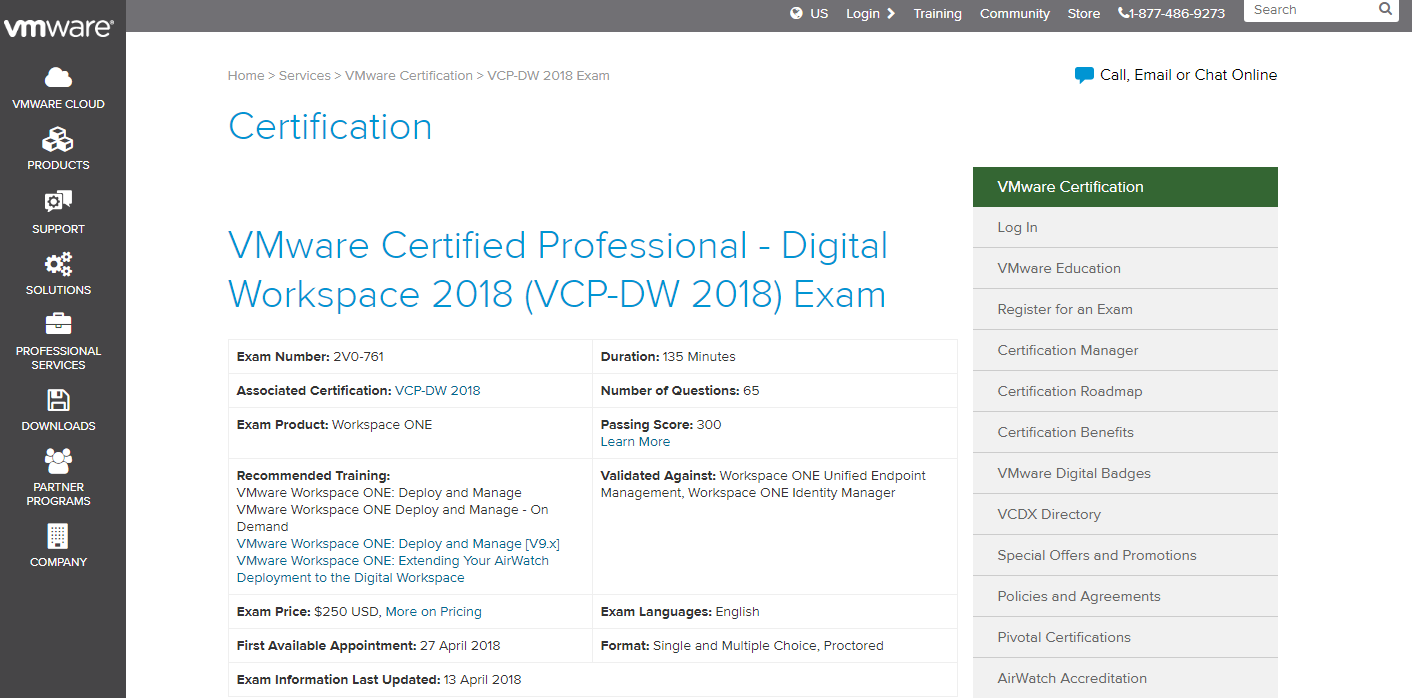Open the Training menu item
Screen dimensions: 1412x698
pyautogui.click(x=937, y=14)
